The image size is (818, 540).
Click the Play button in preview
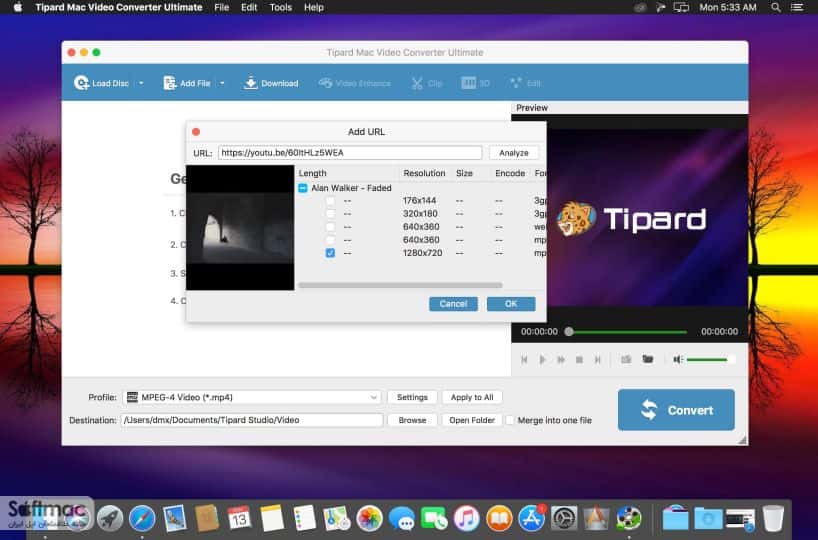coord(543,359)
